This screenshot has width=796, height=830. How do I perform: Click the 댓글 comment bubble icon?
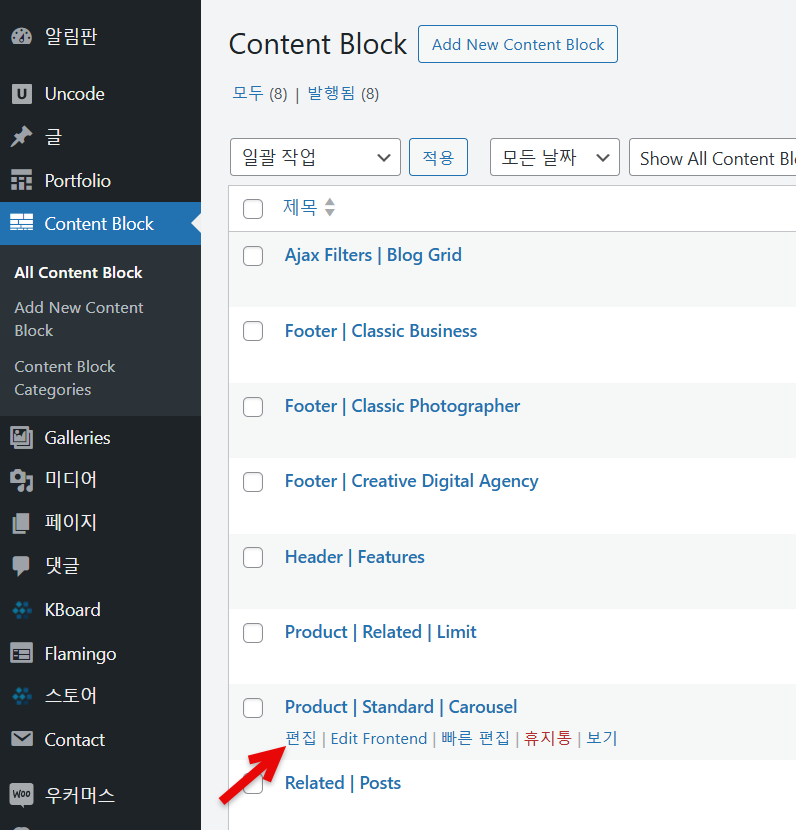(22, 566)
